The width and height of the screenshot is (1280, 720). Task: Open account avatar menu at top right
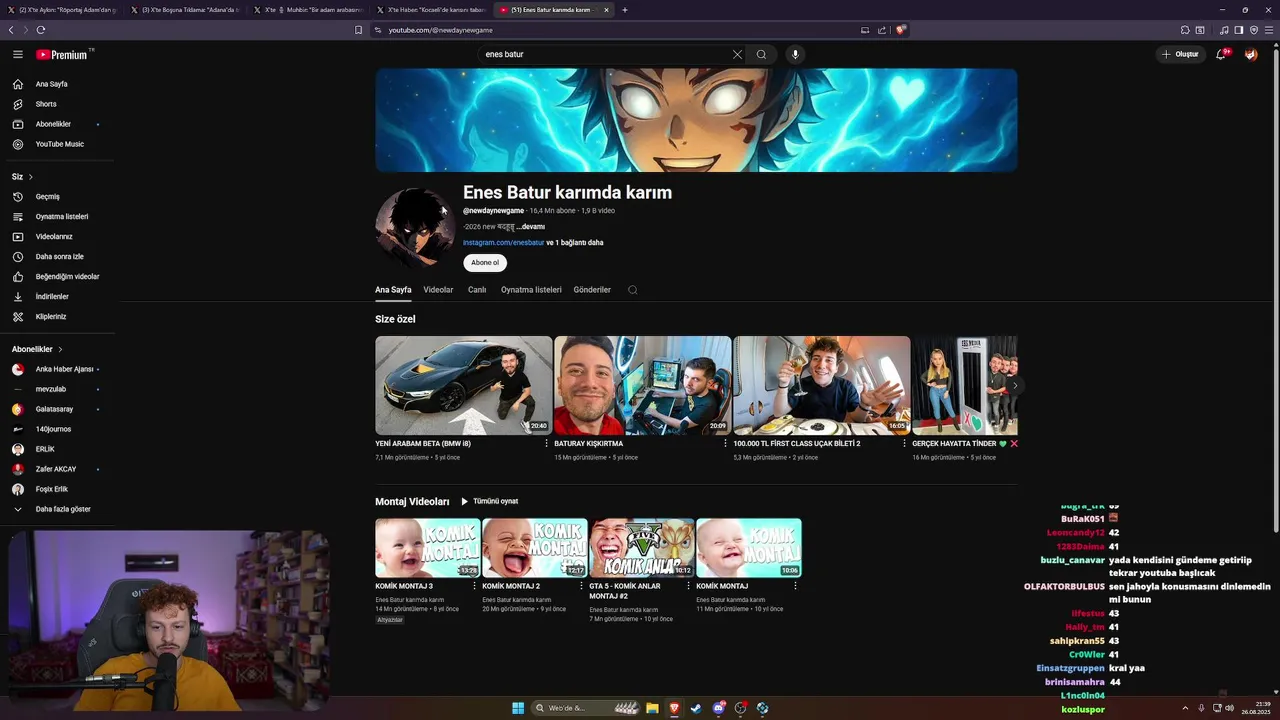tap(1251, 54)
